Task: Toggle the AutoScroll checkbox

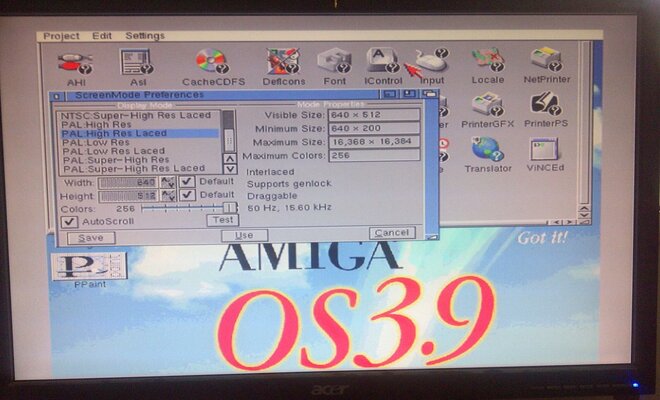Action: (x=69, y=221)
